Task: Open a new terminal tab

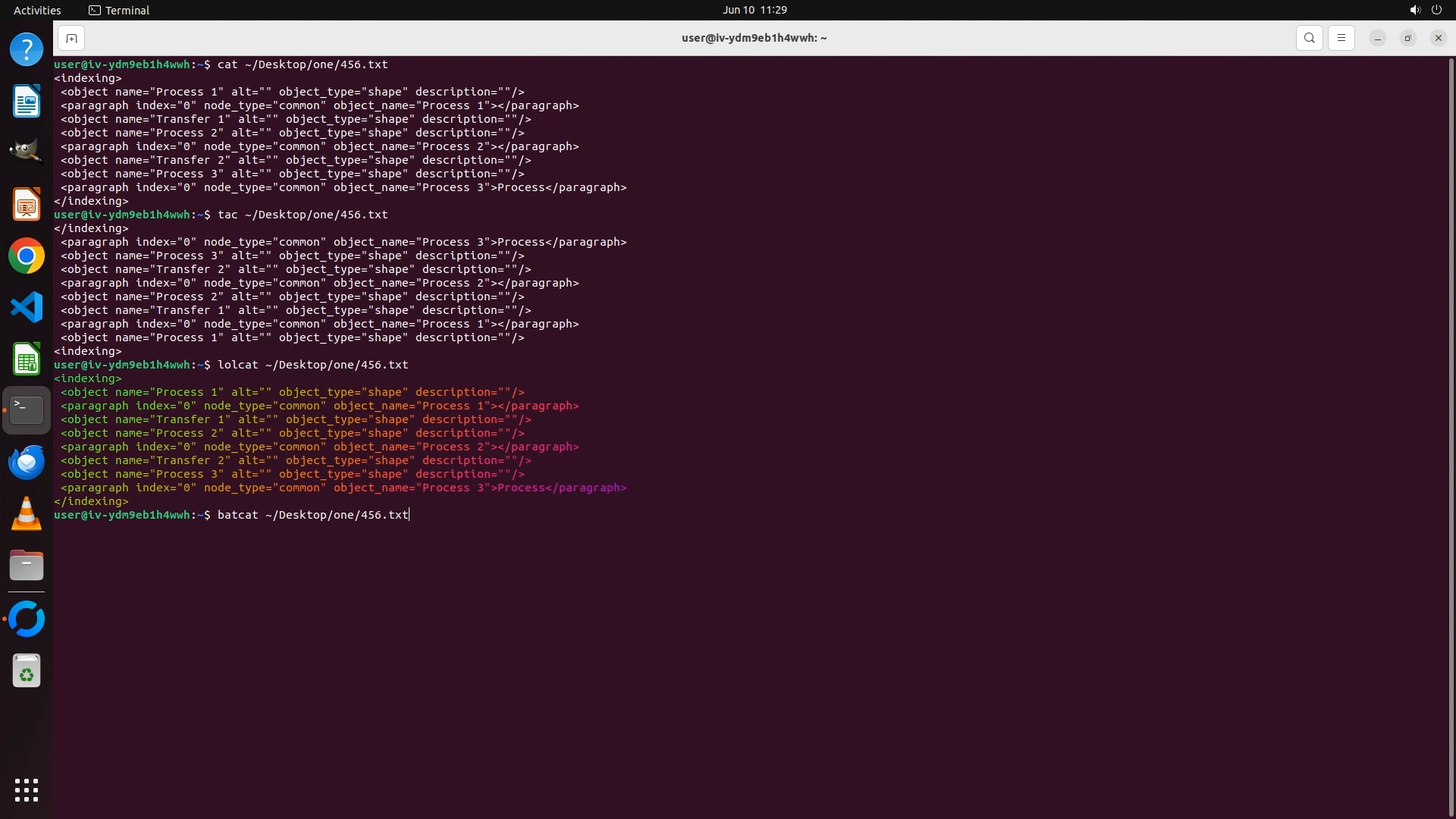Action: [71, 38]
